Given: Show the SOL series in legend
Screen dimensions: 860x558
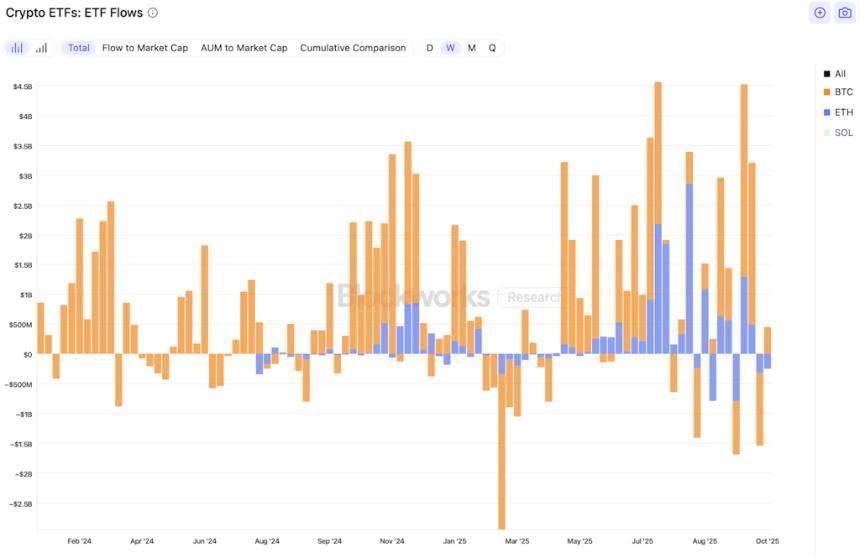Looking at the screenshot, I should [x=842, y=133].
